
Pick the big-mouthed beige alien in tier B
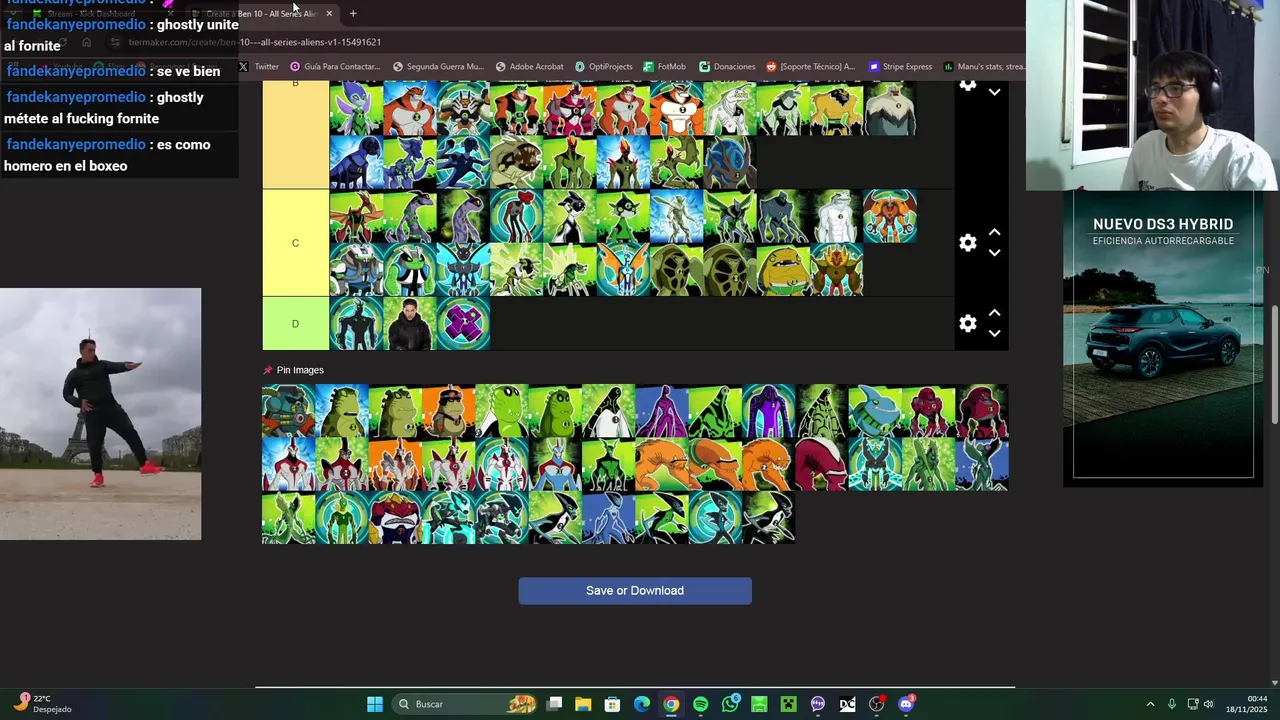[516, 162]
